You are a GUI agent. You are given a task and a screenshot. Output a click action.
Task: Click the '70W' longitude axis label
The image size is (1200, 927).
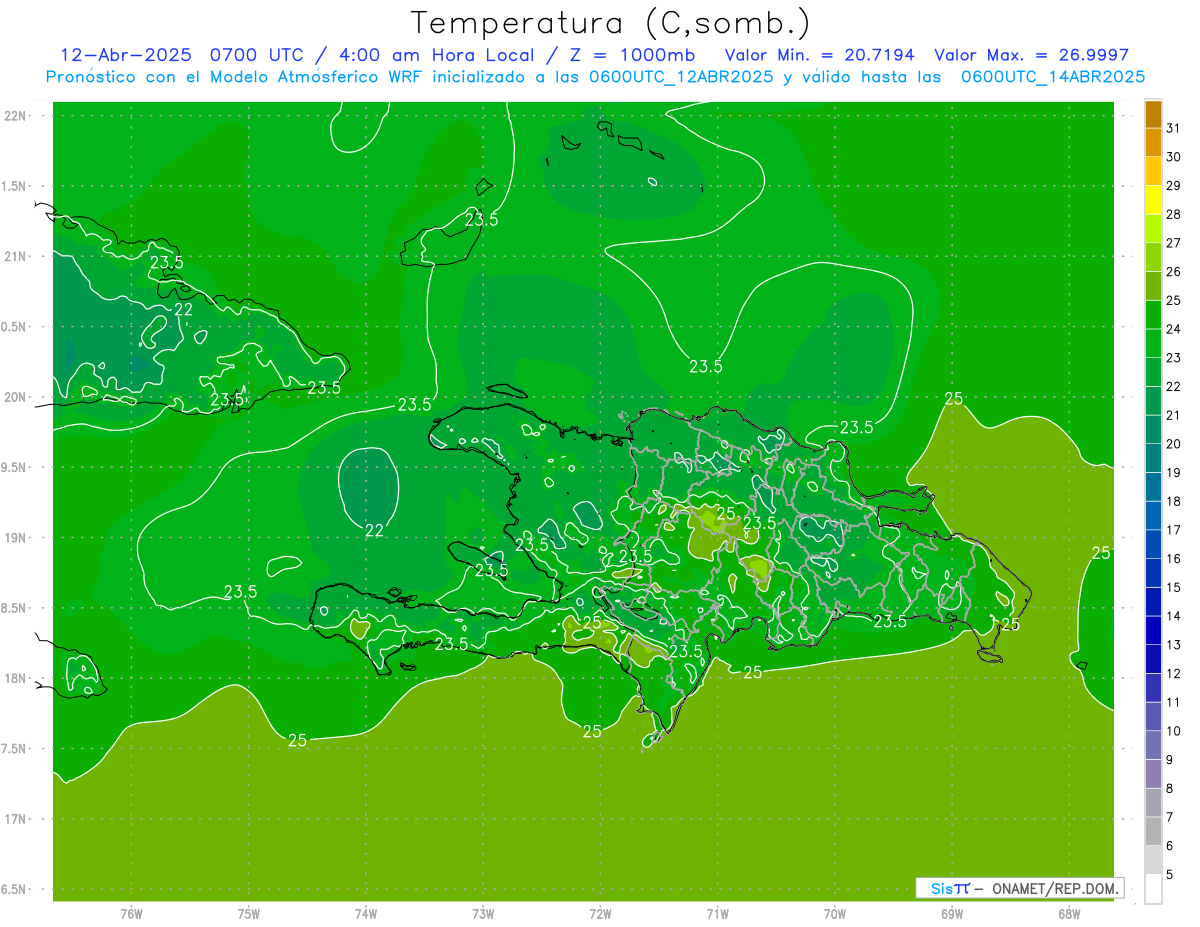[x=835, y=914]
